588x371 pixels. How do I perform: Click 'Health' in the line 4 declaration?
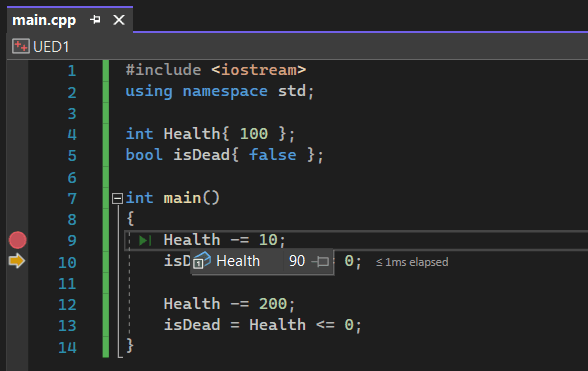(192, 134)
